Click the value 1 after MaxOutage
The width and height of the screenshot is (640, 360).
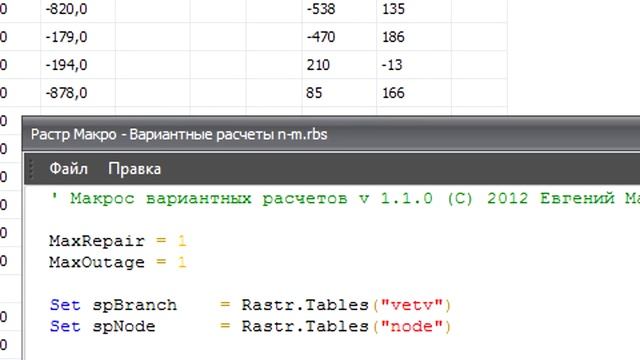182,262
